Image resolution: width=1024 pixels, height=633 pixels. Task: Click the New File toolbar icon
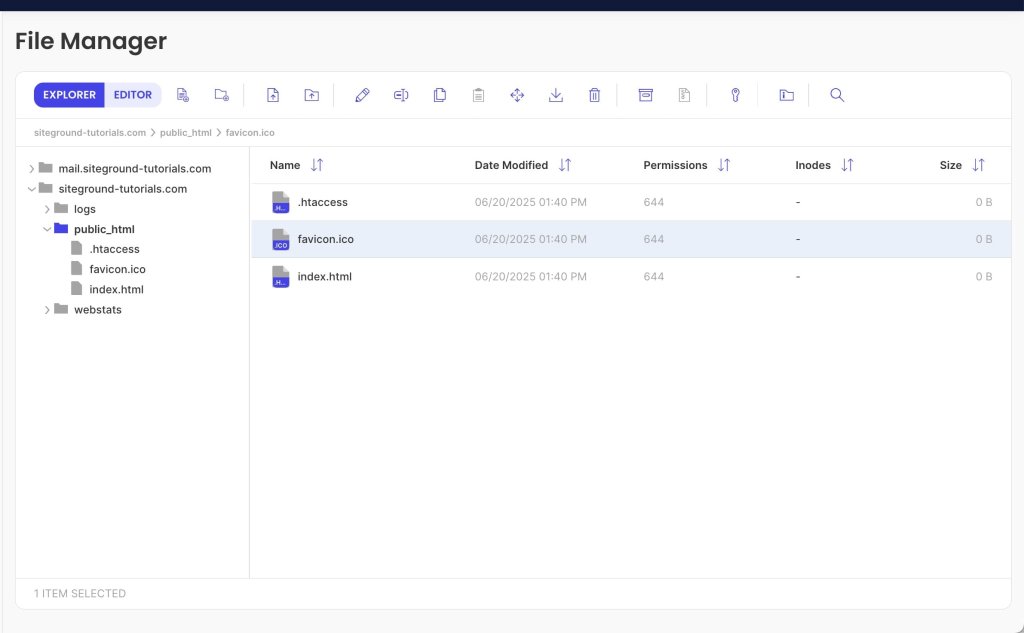(x=183, y=95)
